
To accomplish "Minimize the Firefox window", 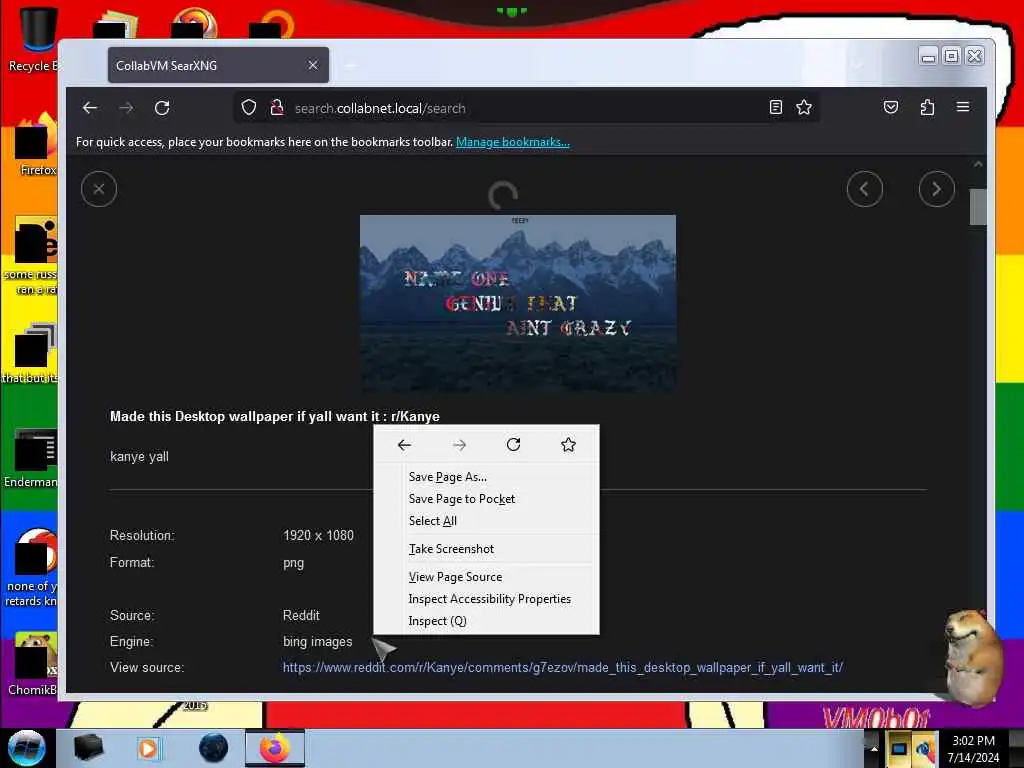I will pyautogui.click(x=928, y=57).
